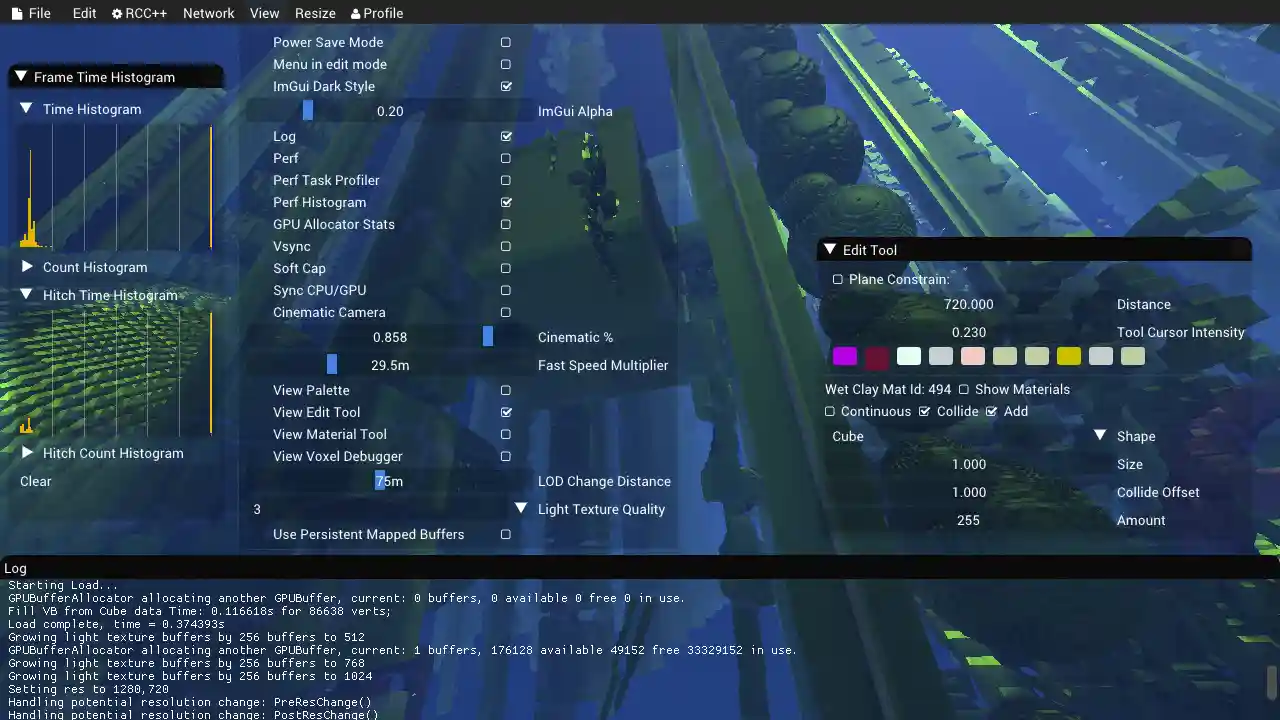Select the magenta material color swatch
Screen dimensions: 1280x720
click(x=845, y=356)
